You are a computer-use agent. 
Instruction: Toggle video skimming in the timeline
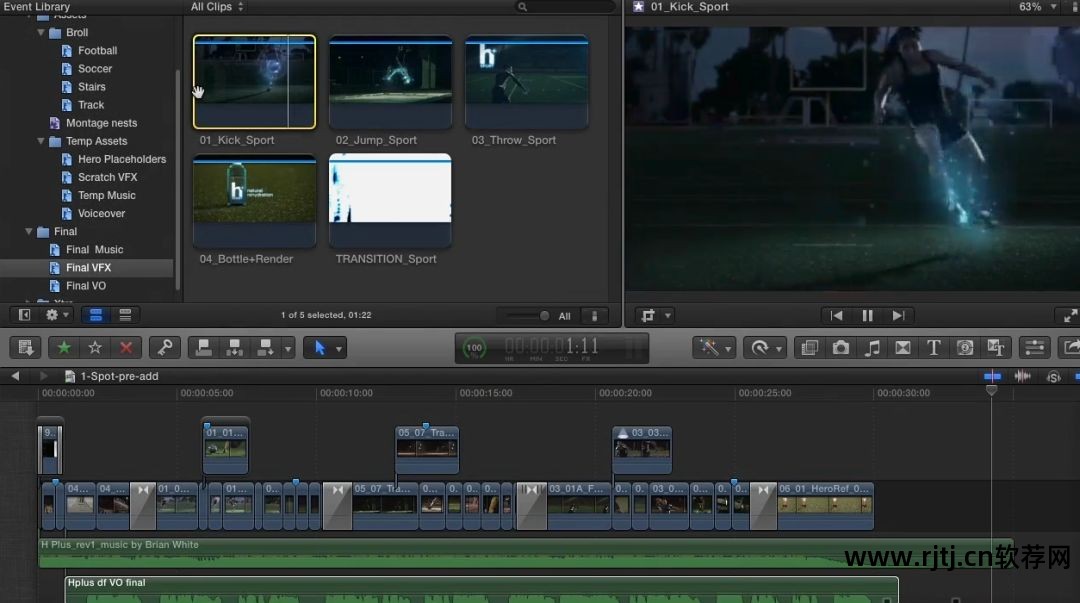tap(992, 376)
